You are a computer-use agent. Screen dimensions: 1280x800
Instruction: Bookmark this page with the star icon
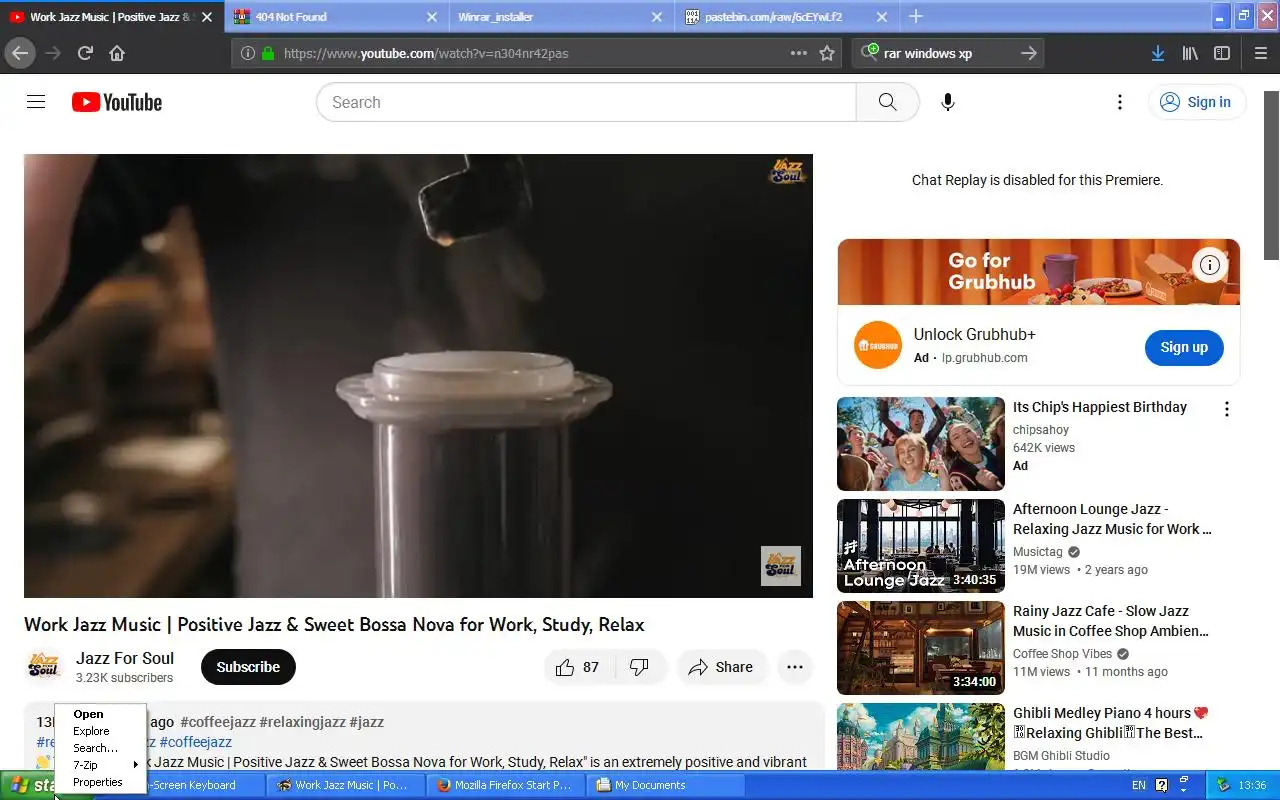(x=827, y=53)
